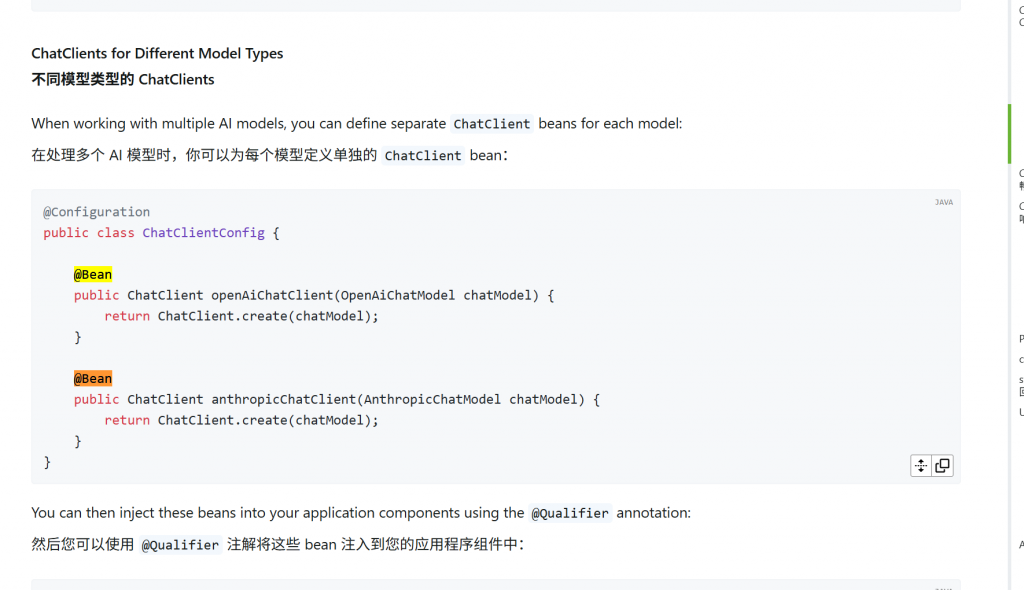Screen dimensions: 1024x590
Task: Click the @Configuration annotation in the code
Action: (x=96, y=212)
